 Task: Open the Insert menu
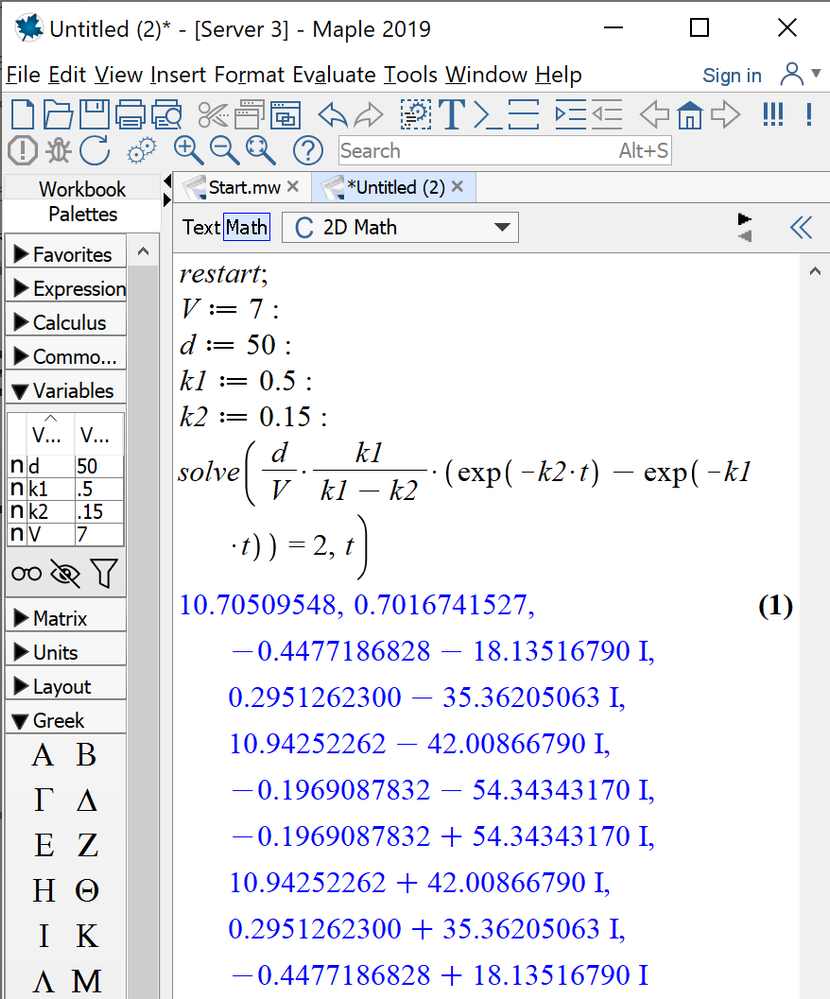click(x=179, y=75)
